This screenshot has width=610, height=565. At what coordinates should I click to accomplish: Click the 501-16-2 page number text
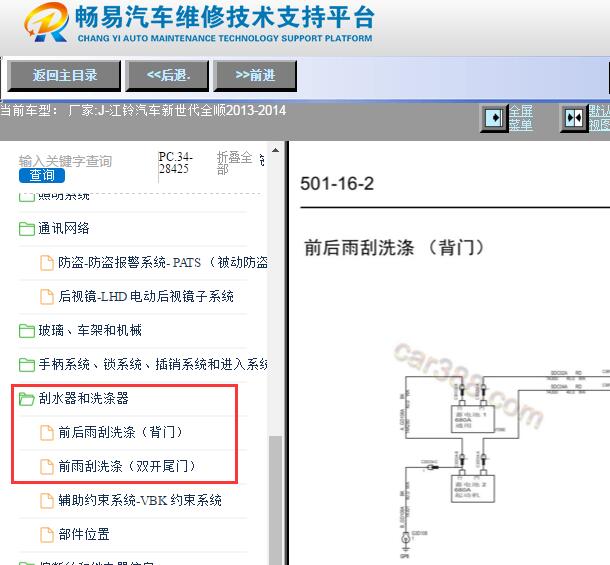tap(337, 184)
